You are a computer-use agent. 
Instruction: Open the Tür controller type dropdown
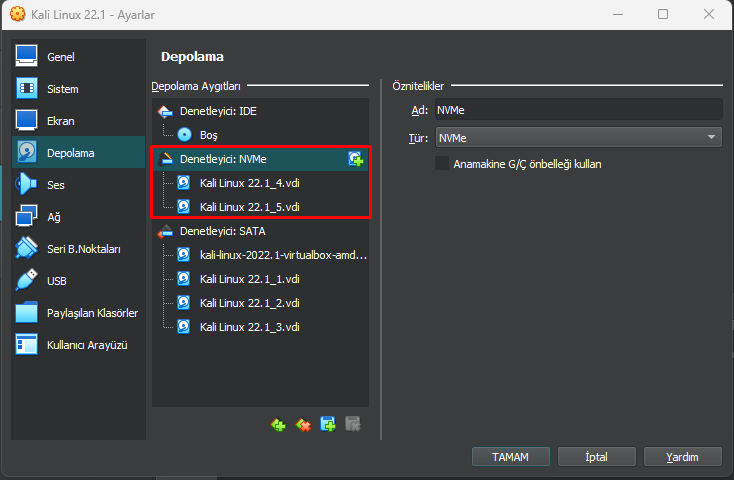[579, 138]
